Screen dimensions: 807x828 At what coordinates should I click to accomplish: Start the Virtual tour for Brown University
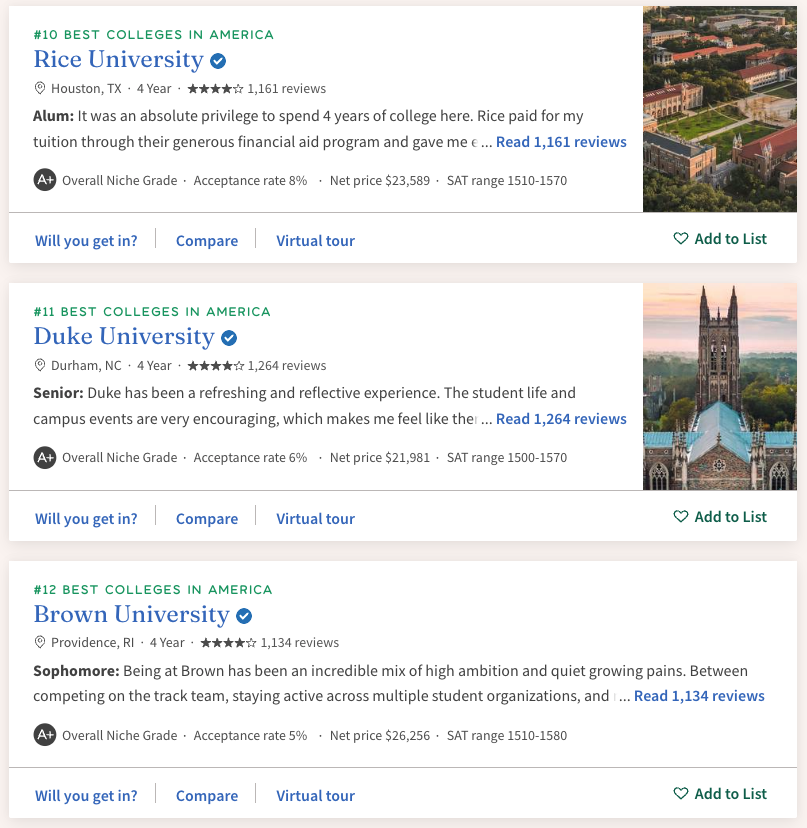click(315, 796)
